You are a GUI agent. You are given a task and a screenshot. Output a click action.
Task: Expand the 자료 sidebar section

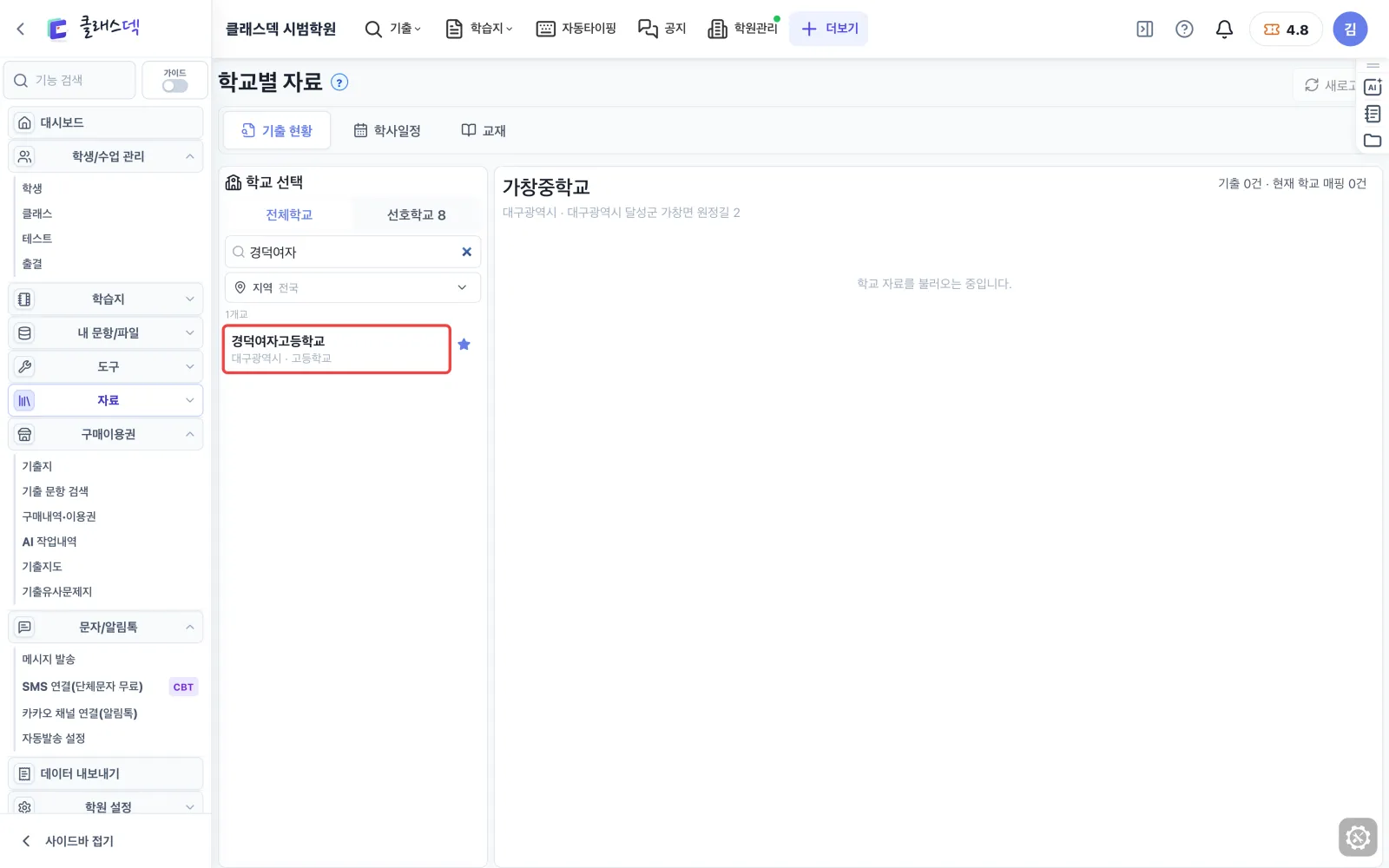pos(106,400)
